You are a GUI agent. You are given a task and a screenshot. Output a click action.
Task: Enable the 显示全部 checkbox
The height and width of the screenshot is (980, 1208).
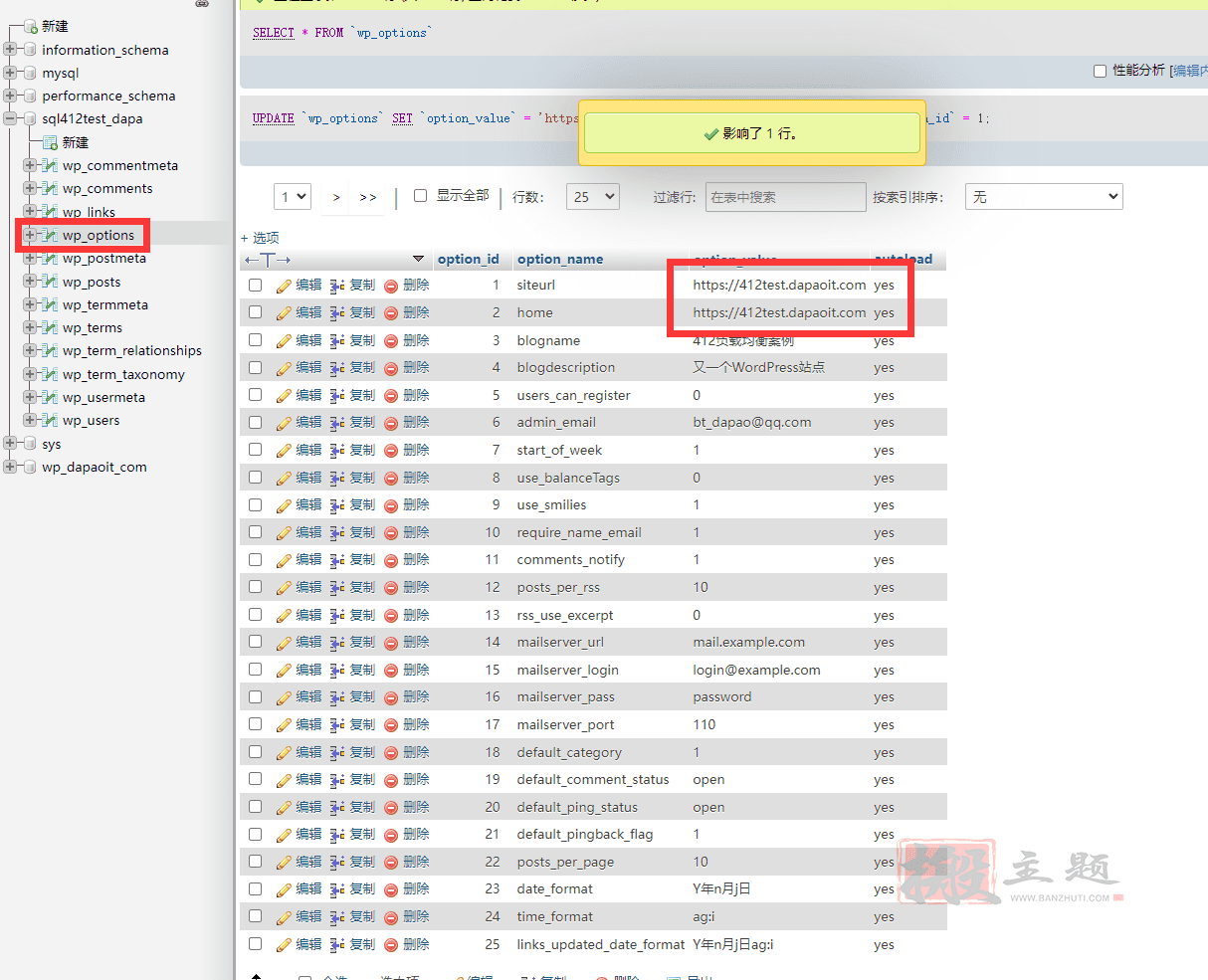pyautogui.click(x=420, y=196)
